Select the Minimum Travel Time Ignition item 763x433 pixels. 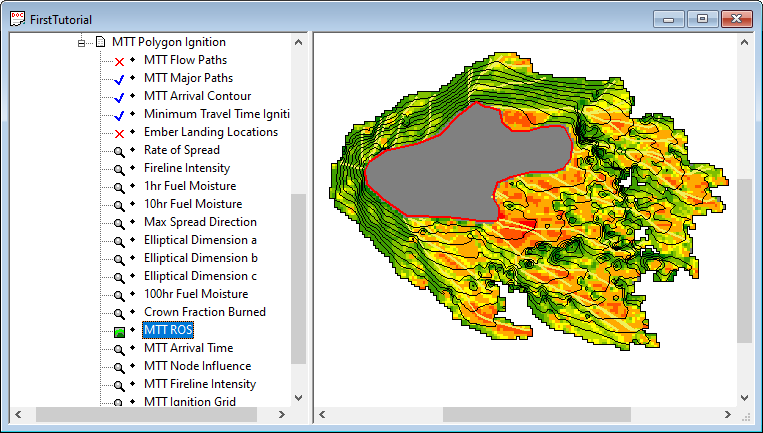tap(217, 114)
